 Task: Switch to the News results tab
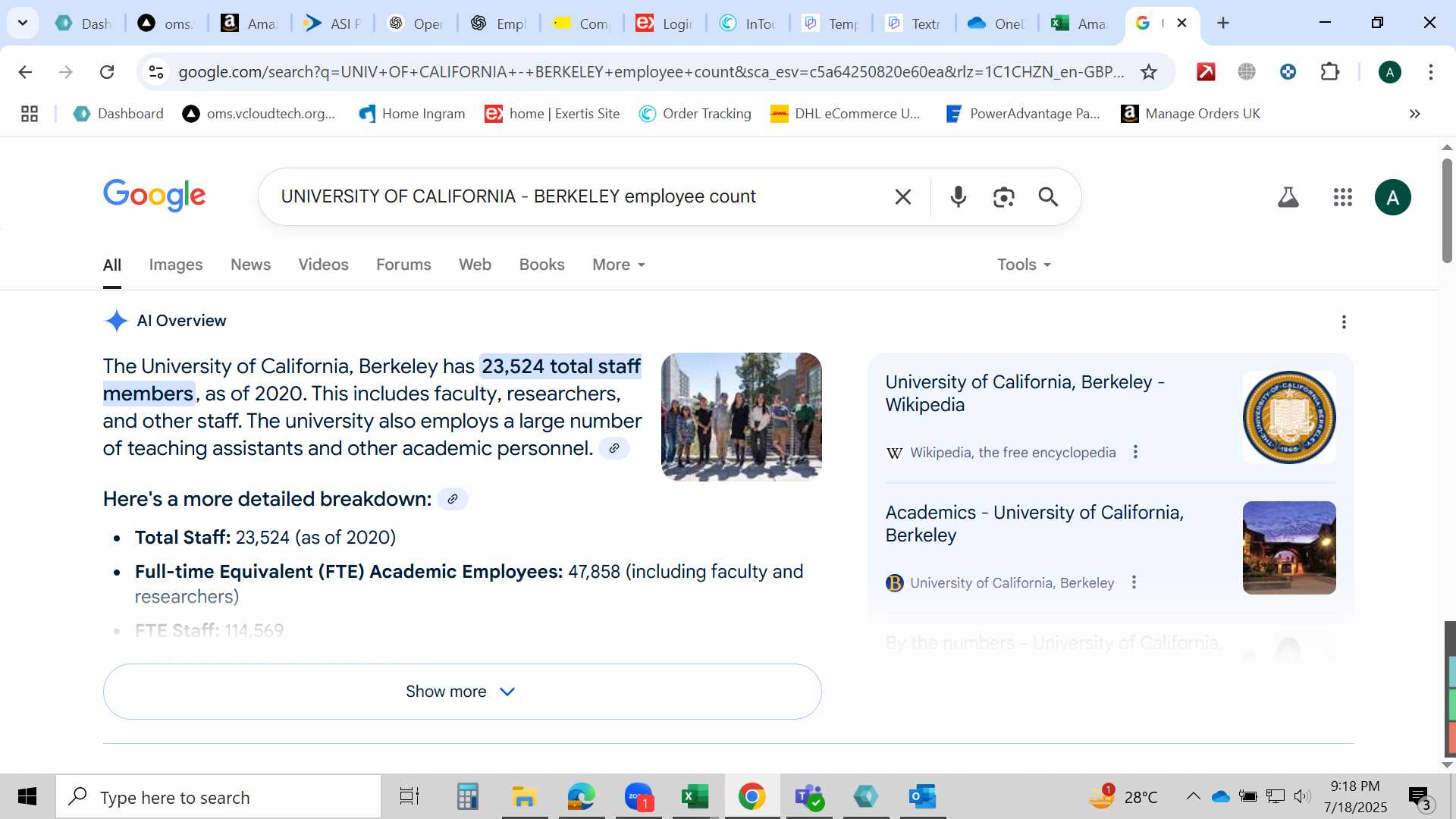coord(250,265)
